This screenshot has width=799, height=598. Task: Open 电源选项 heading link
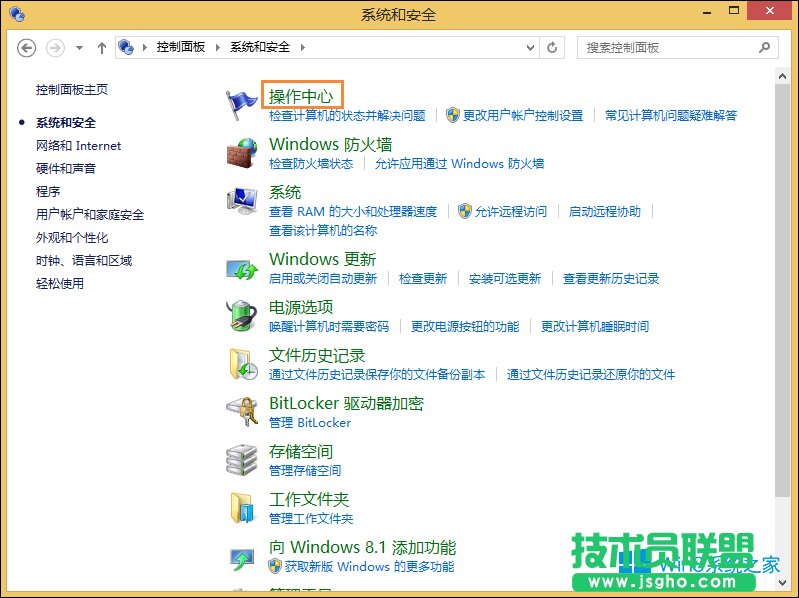[301, 307]
